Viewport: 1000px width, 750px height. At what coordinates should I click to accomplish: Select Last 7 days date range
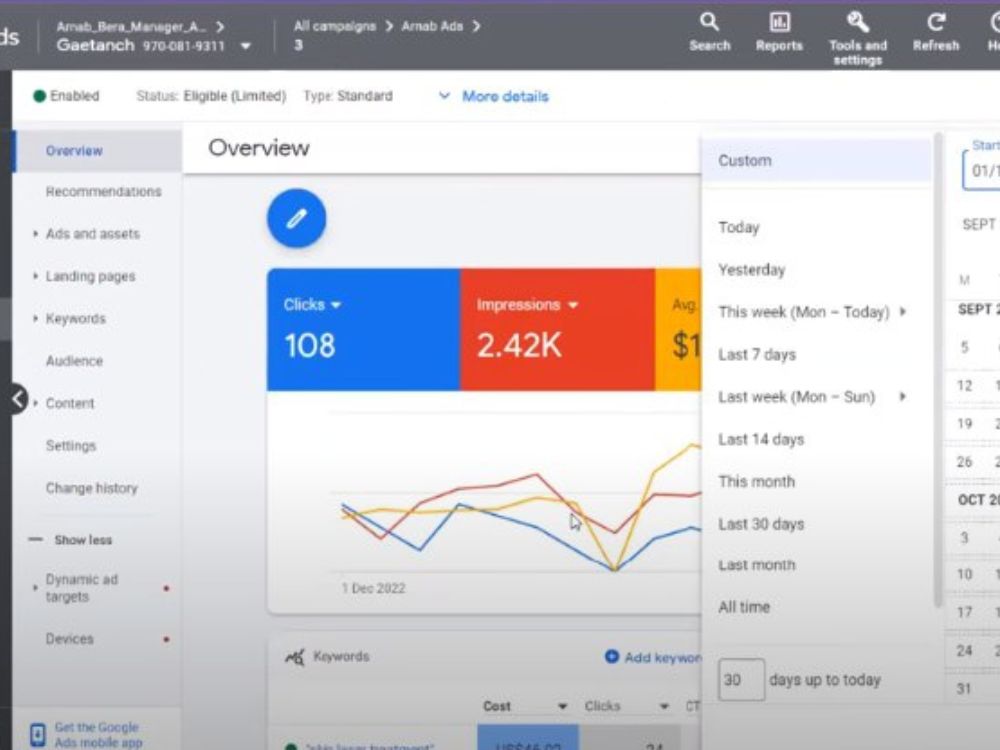click(x=757, y=354)
